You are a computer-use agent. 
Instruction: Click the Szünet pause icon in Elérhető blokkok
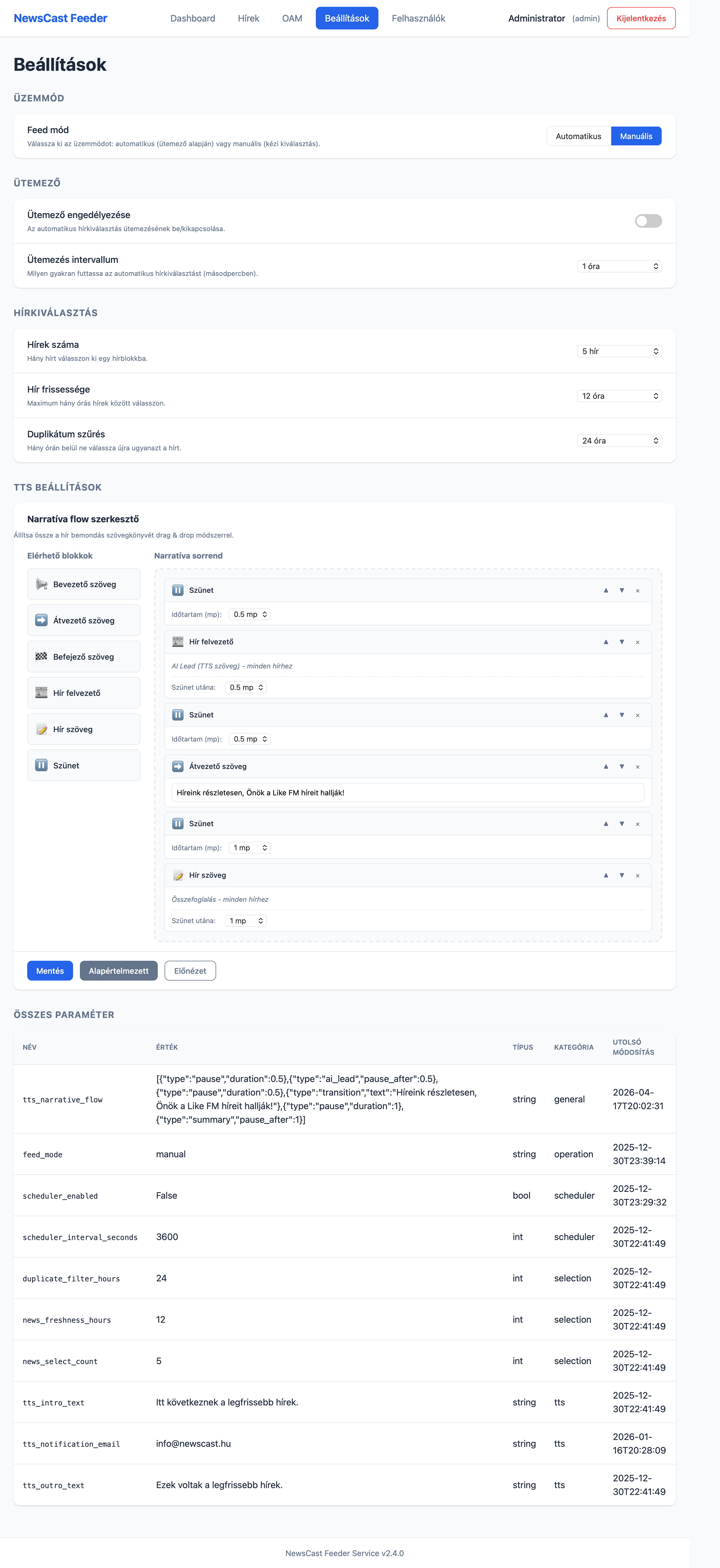[41, 765]
